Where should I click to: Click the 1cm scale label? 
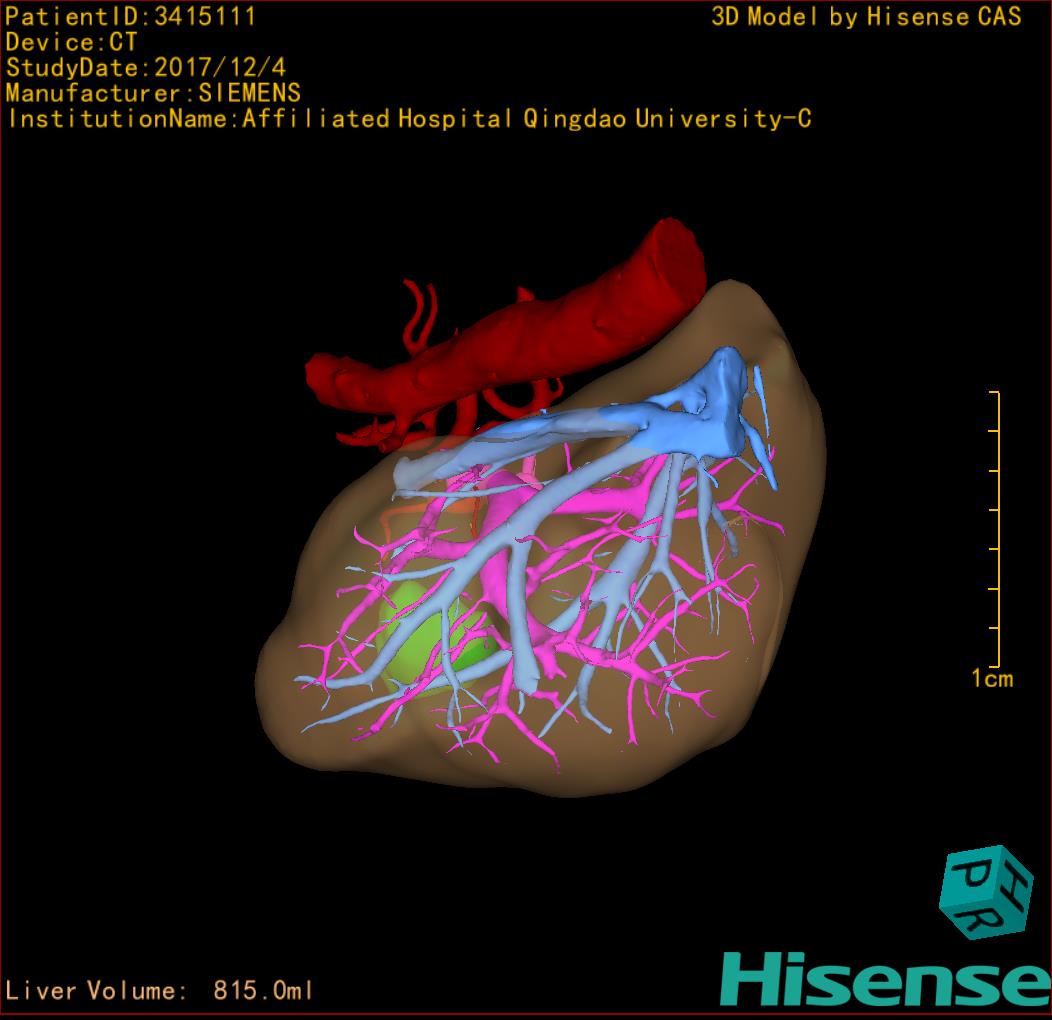click(992, 678)
